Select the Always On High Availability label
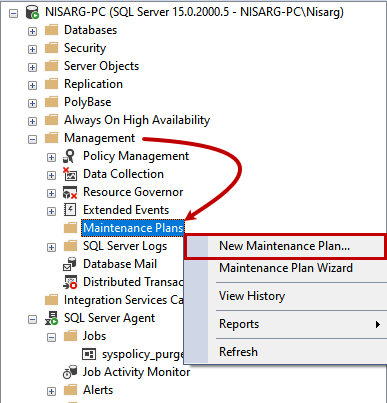 [x=137, y=120]
